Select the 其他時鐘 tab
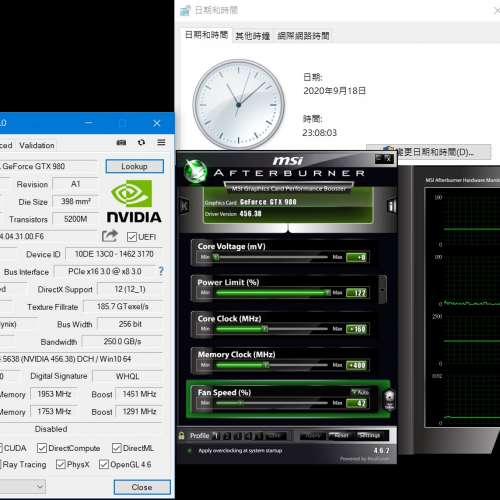The width and height of the screenshot is (500, 500). [253, 36]
